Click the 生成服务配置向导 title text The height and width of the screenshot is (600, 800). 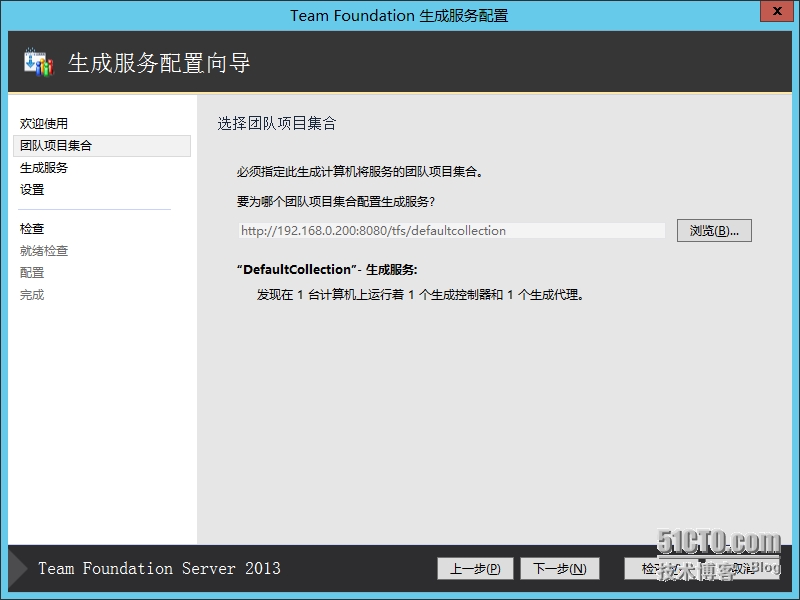[x=159, y=63]
